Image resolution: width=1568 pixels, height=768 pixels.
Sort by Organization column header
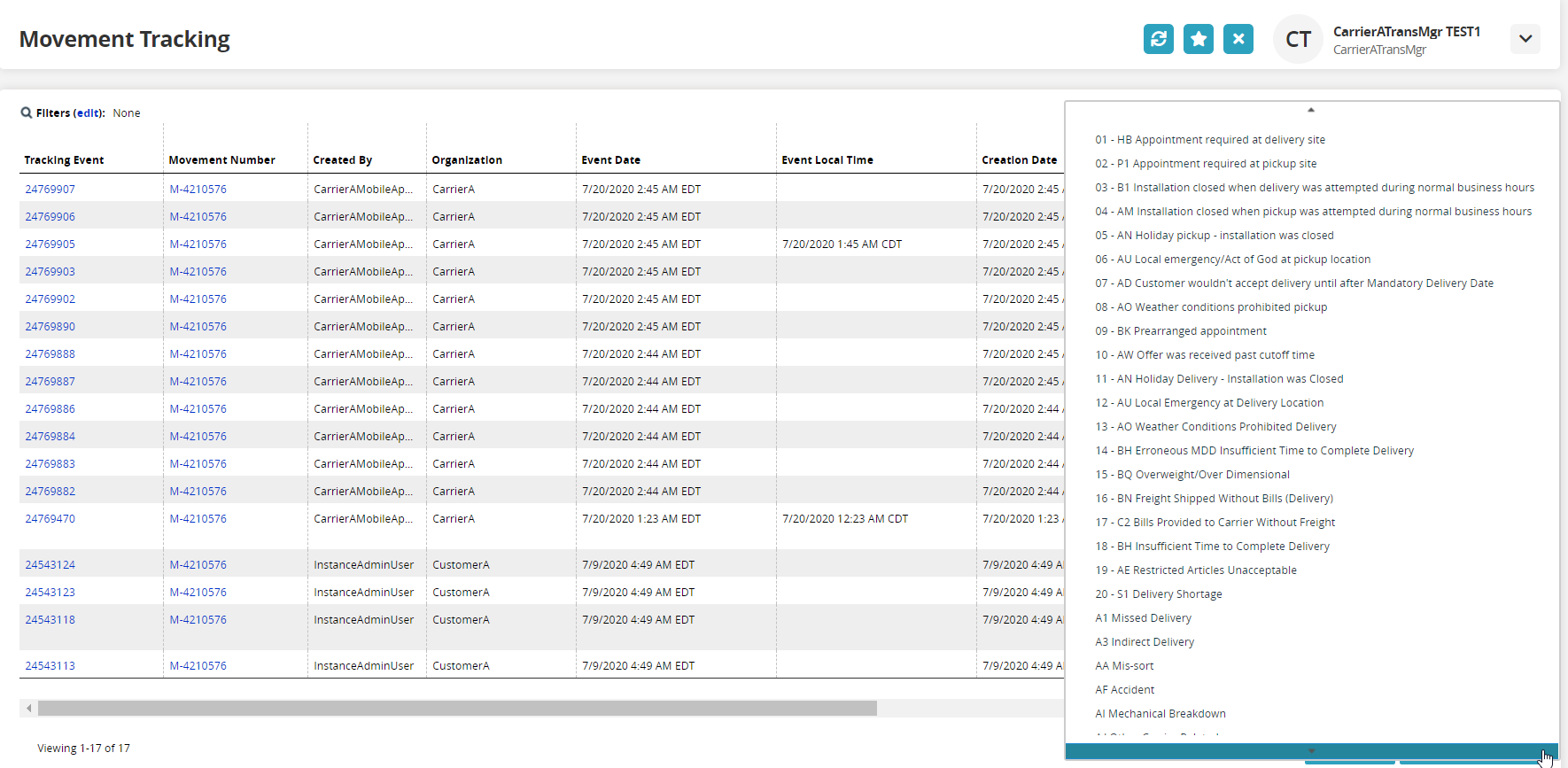[467, 160]
